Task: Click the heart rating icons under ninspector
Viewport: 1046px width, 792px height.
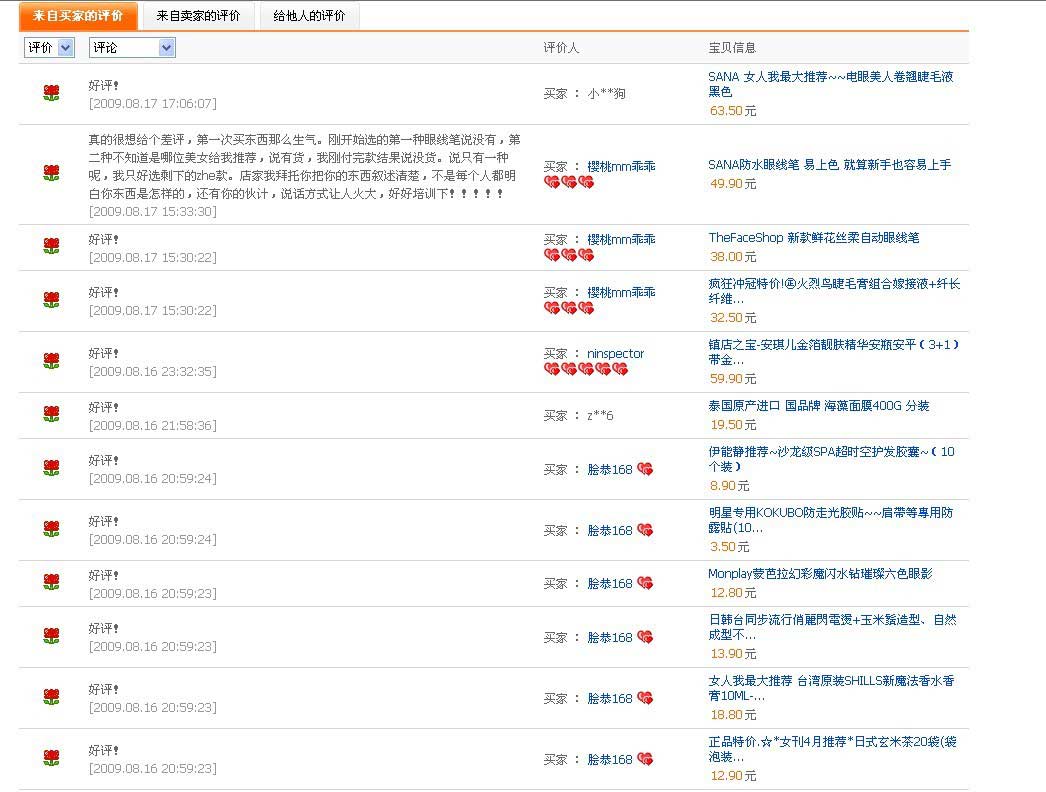Action: (x=586, y=369)
